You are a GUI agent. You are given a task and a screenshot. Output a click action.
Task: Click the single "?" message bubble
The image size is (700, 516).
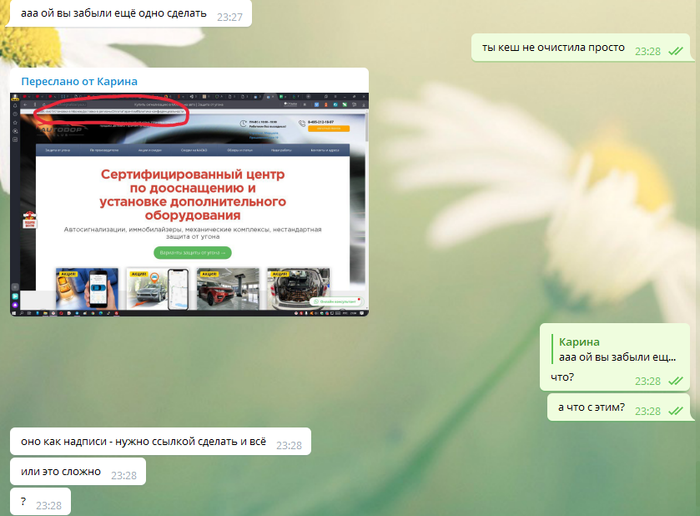pyautogui.click(x=23, y=502)
